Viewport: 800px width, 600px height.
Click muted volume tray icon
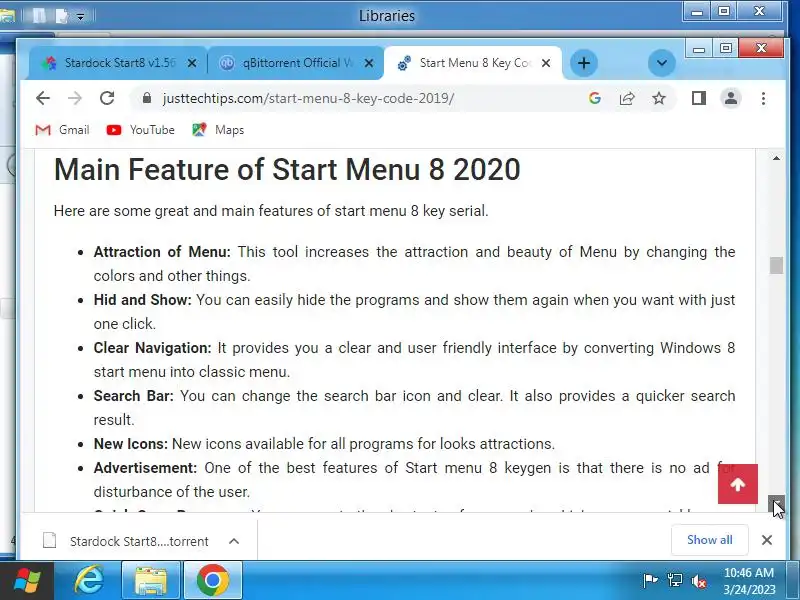698,581
